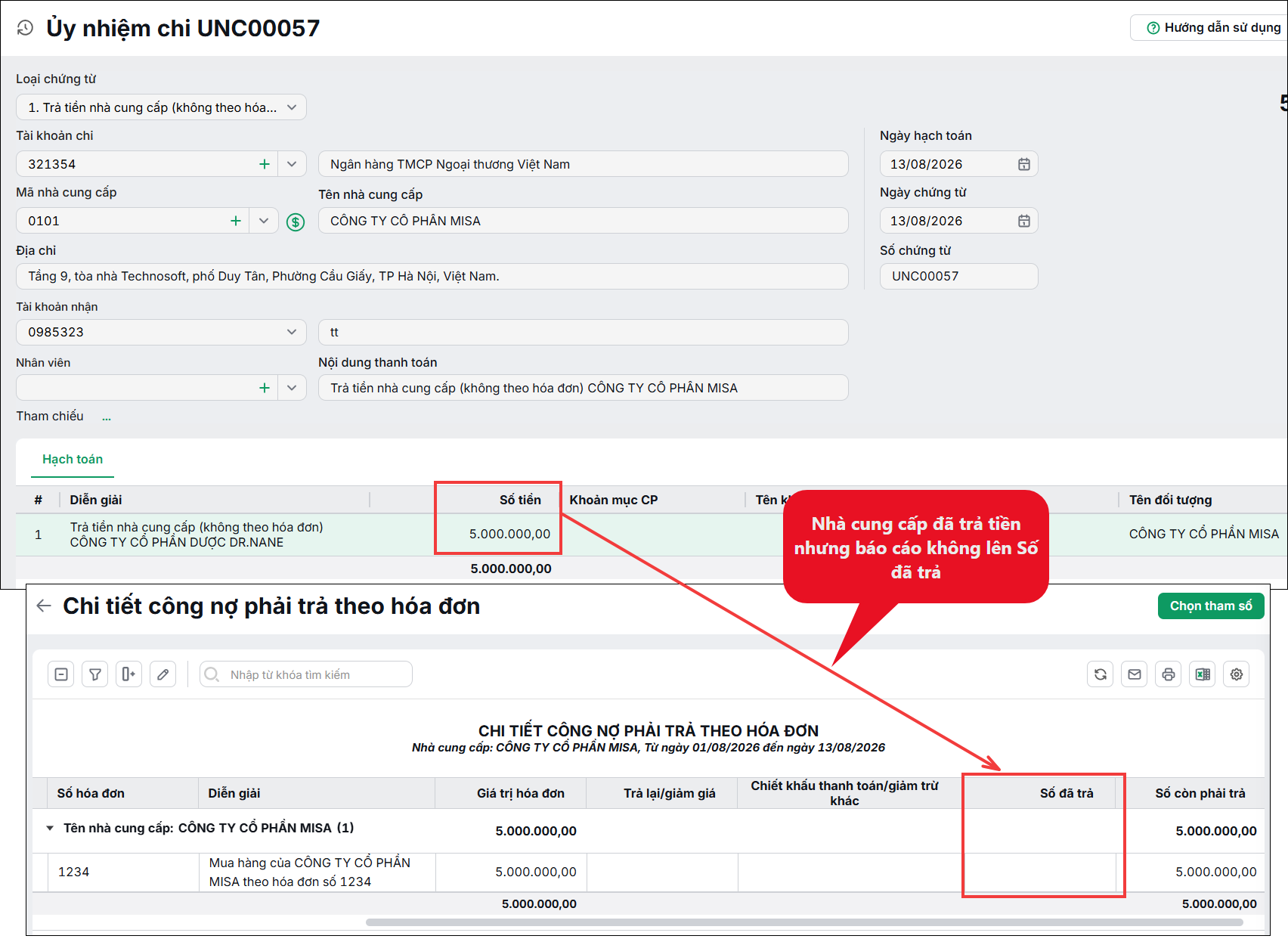The width and height of the screenshot is (1288, 942).
Task: Click the Số còn phải trả column header
Action: point(1200,793)
